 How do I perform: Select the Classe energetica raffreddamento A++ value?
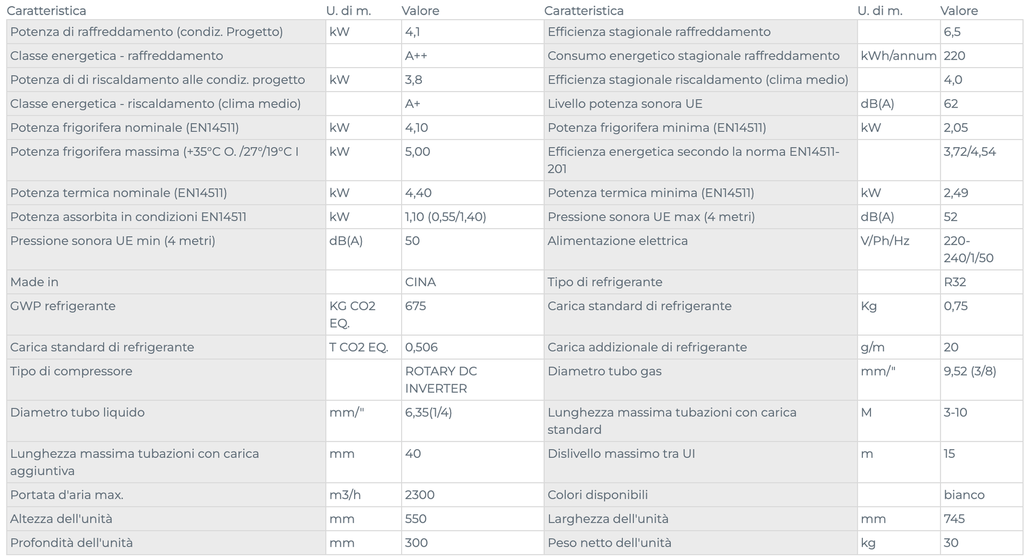coord(416,56)
